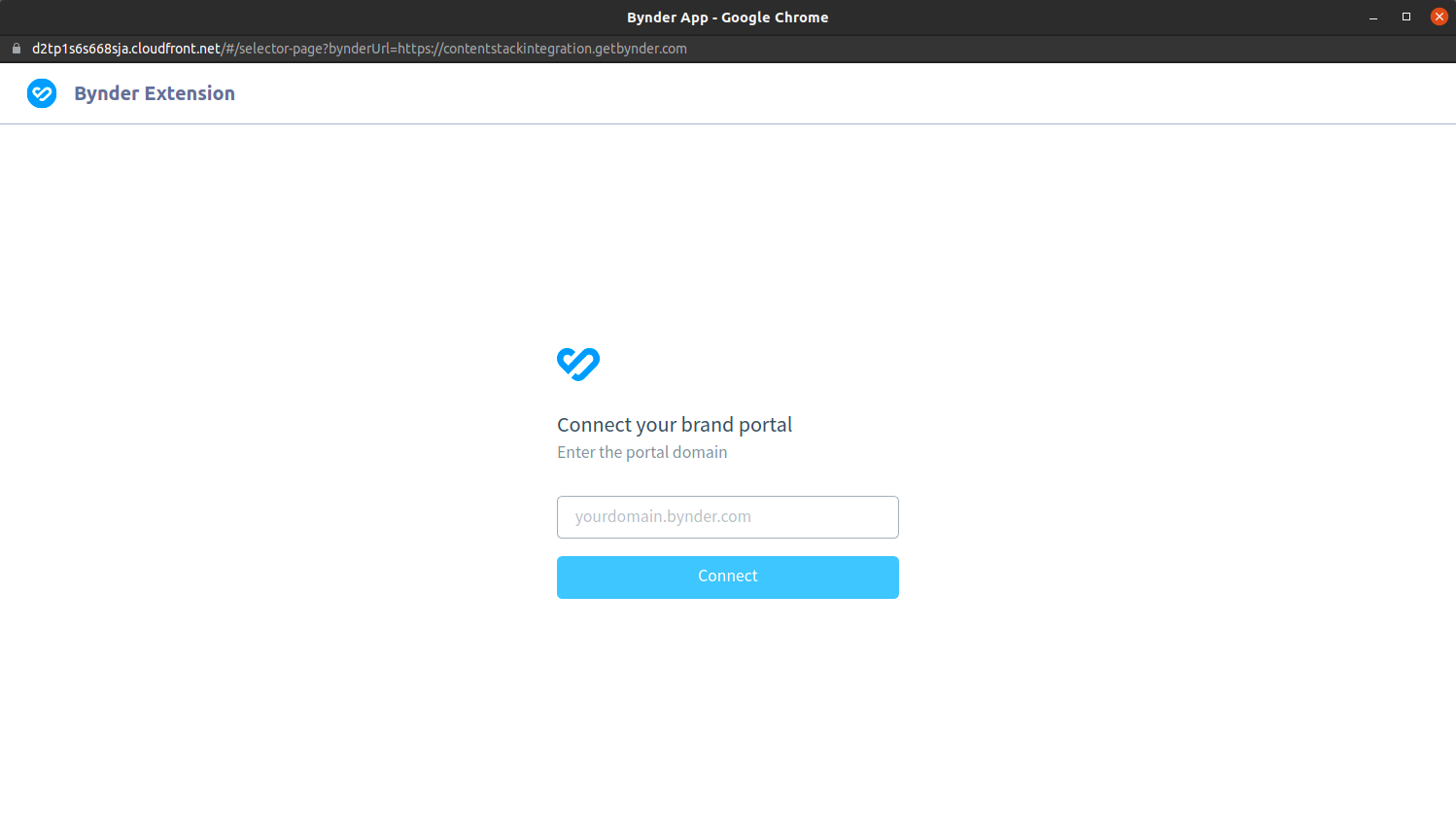This screenshot has width=1456, height=839.
Task: Select the URL in the address bar
Action: click(360, 49)
